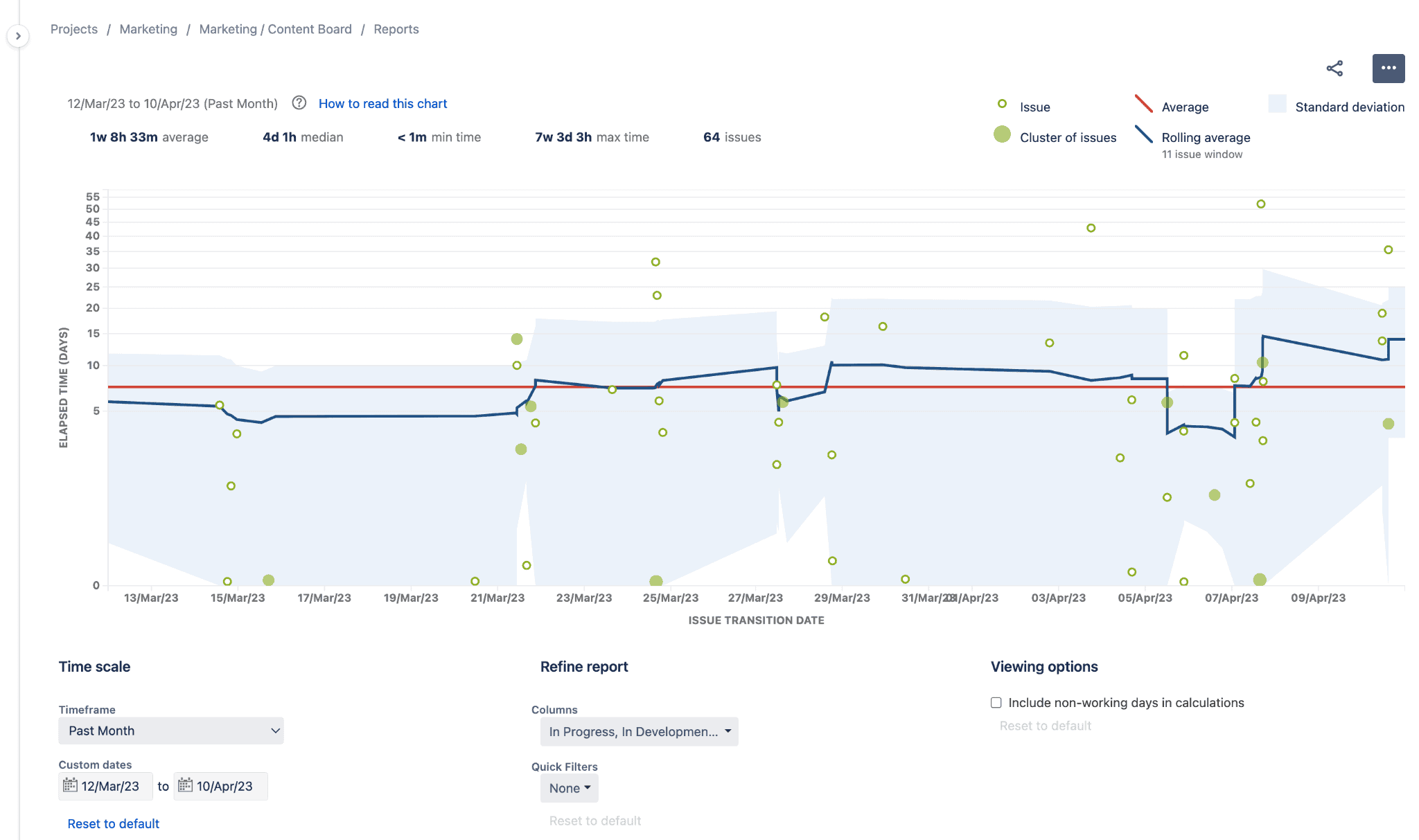
Task: Open the calendar icon for end date
Action: [x=184, y=785]
